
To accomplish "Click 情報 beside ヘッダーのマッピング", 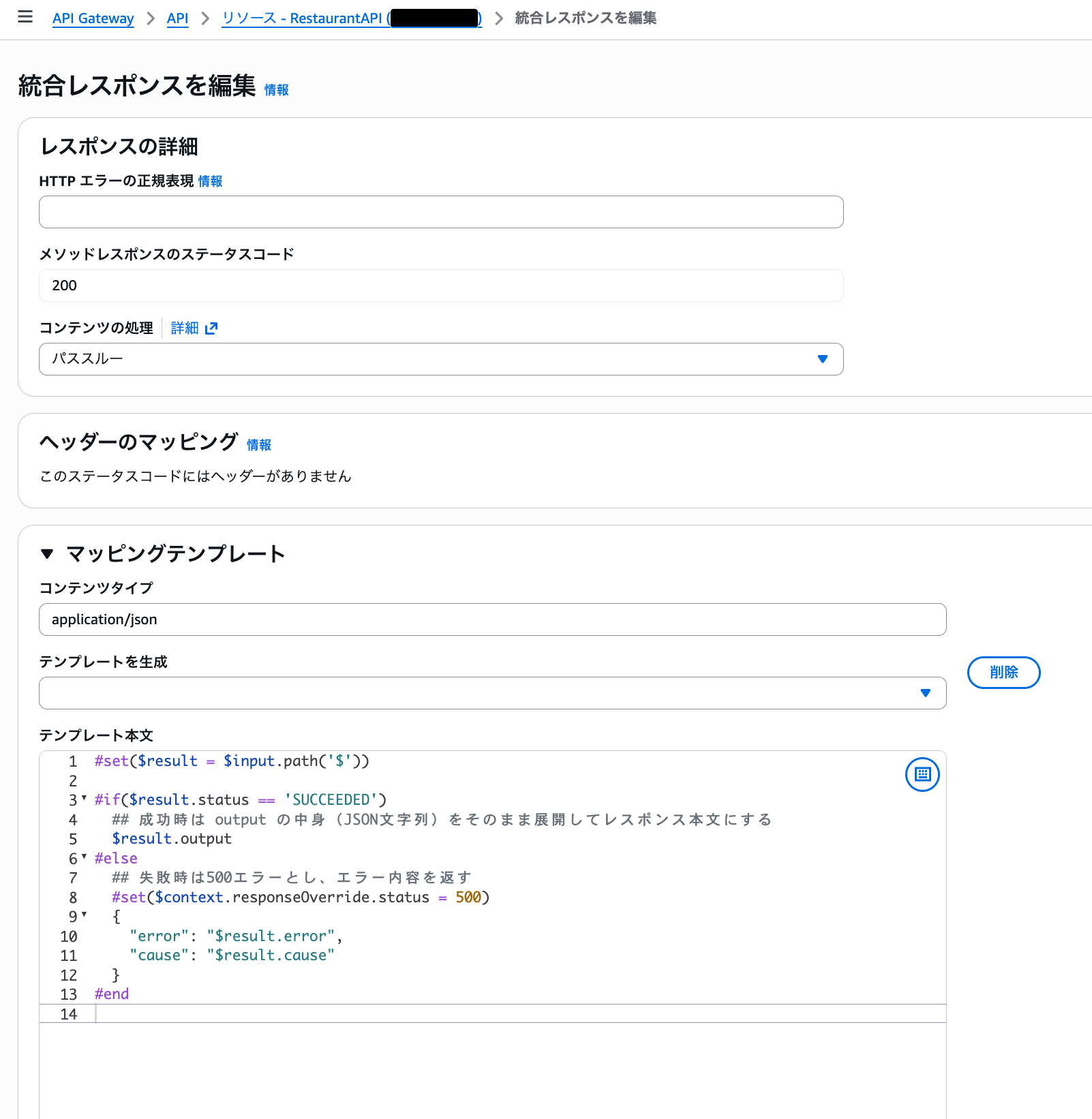I will 258,444.
